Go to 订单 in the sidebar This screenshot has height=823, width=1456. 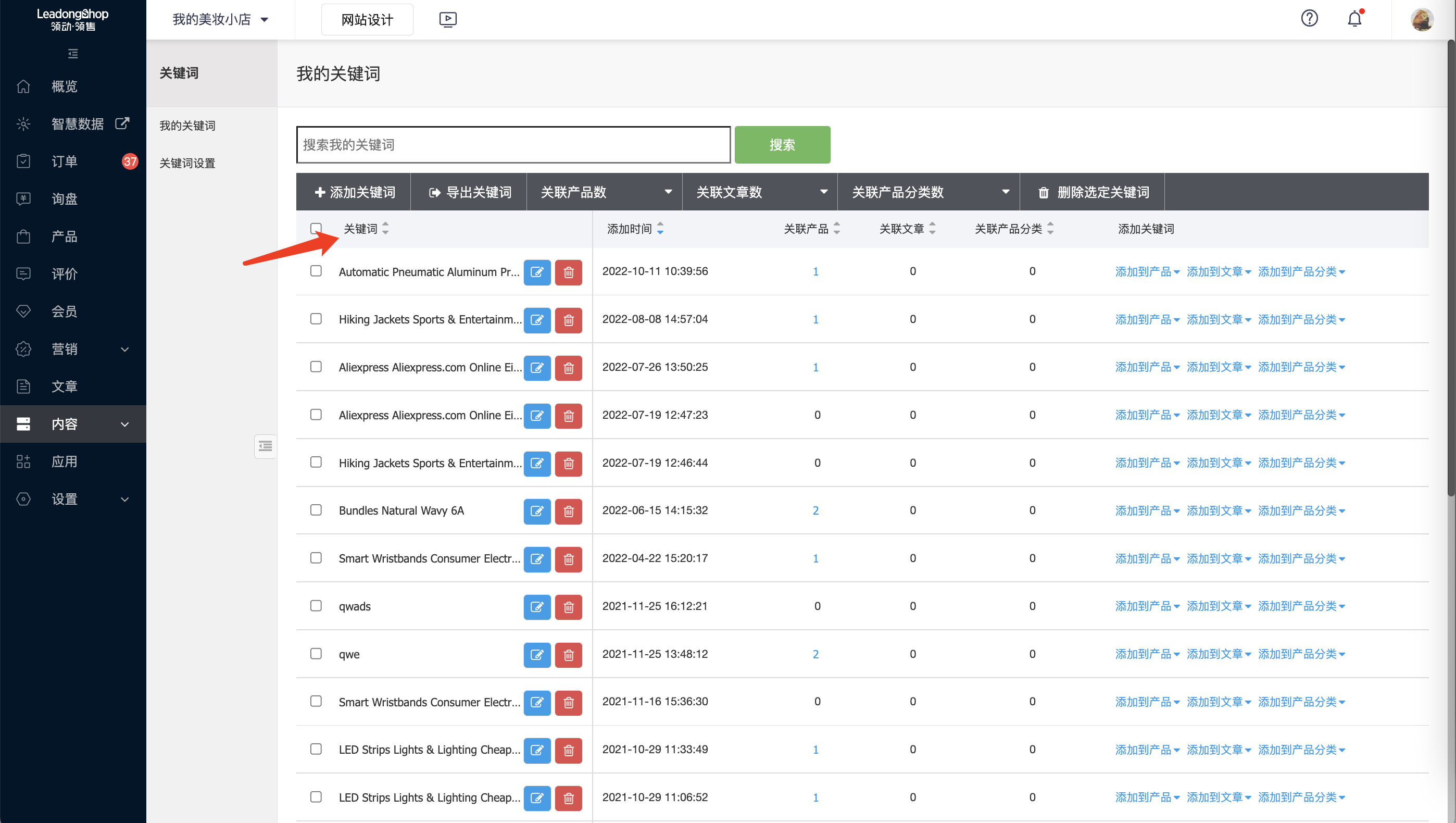point(64,161)
